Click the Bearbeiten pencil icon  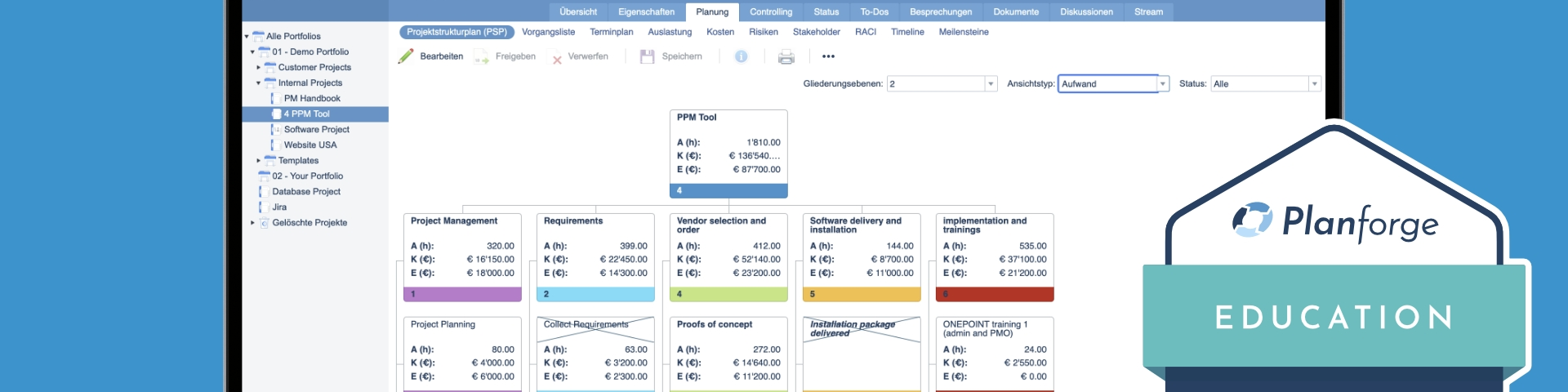coord(406,56)
